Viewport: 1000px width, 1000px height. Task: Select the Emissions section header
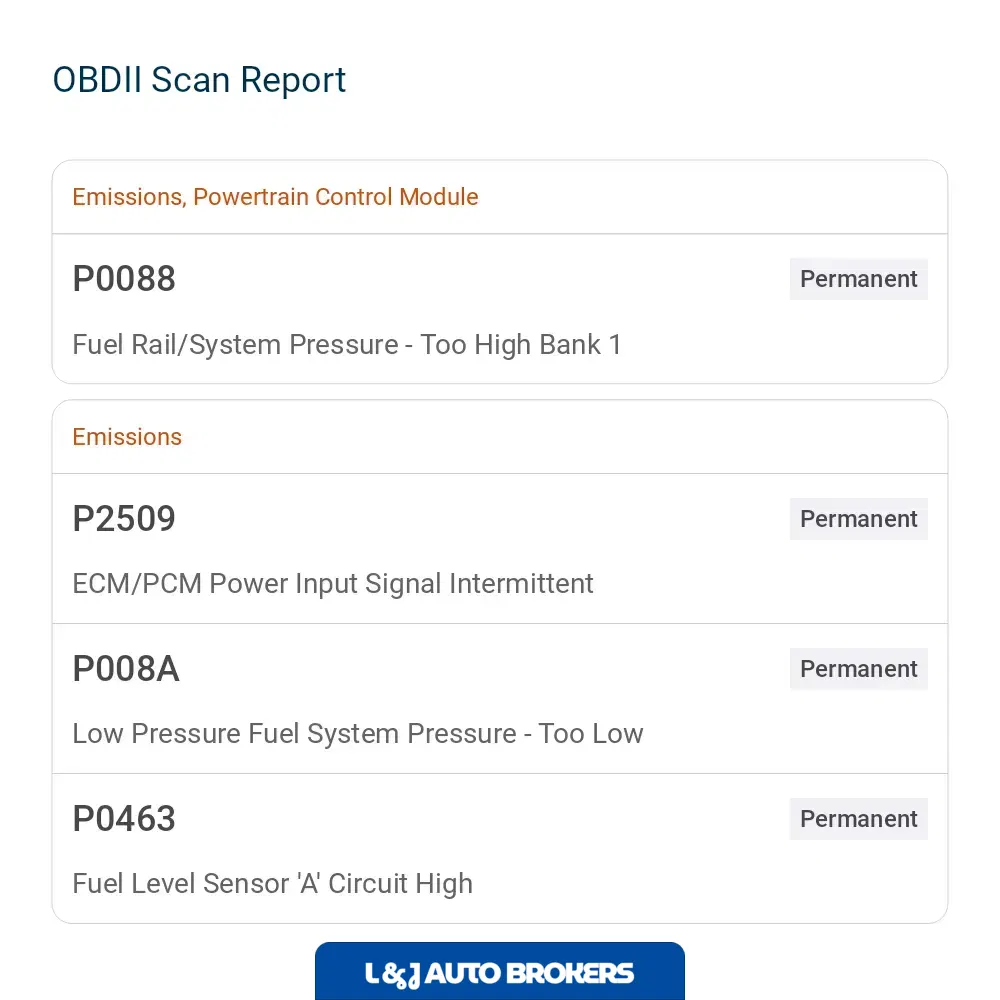(127, 437)
